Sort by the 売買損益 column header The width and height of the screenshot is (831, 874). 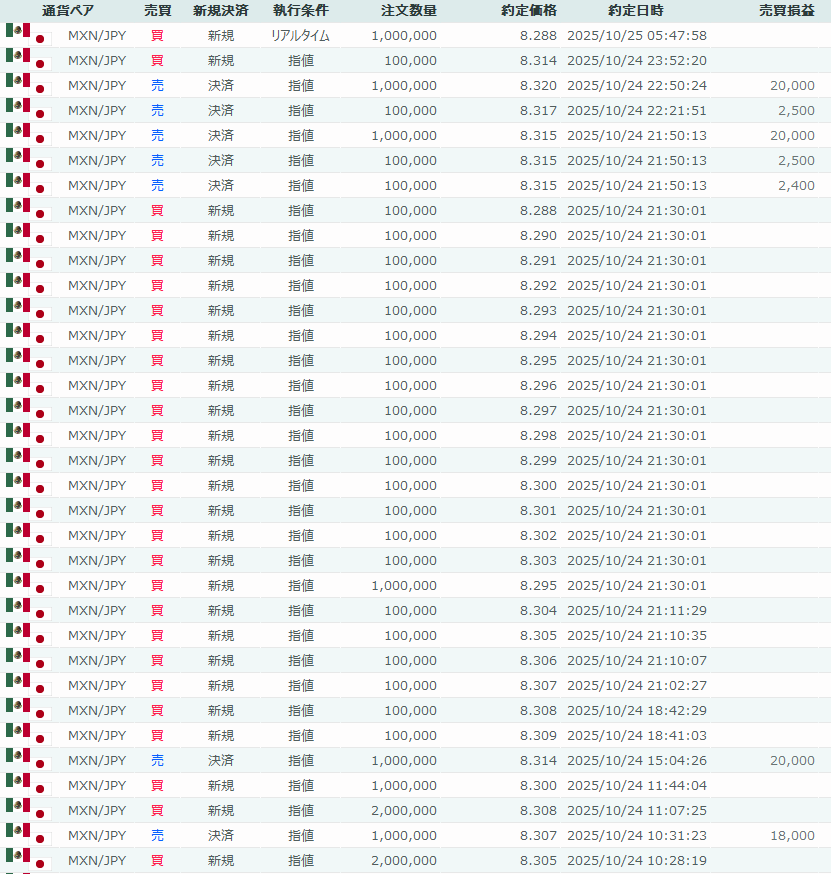point(786,11)
